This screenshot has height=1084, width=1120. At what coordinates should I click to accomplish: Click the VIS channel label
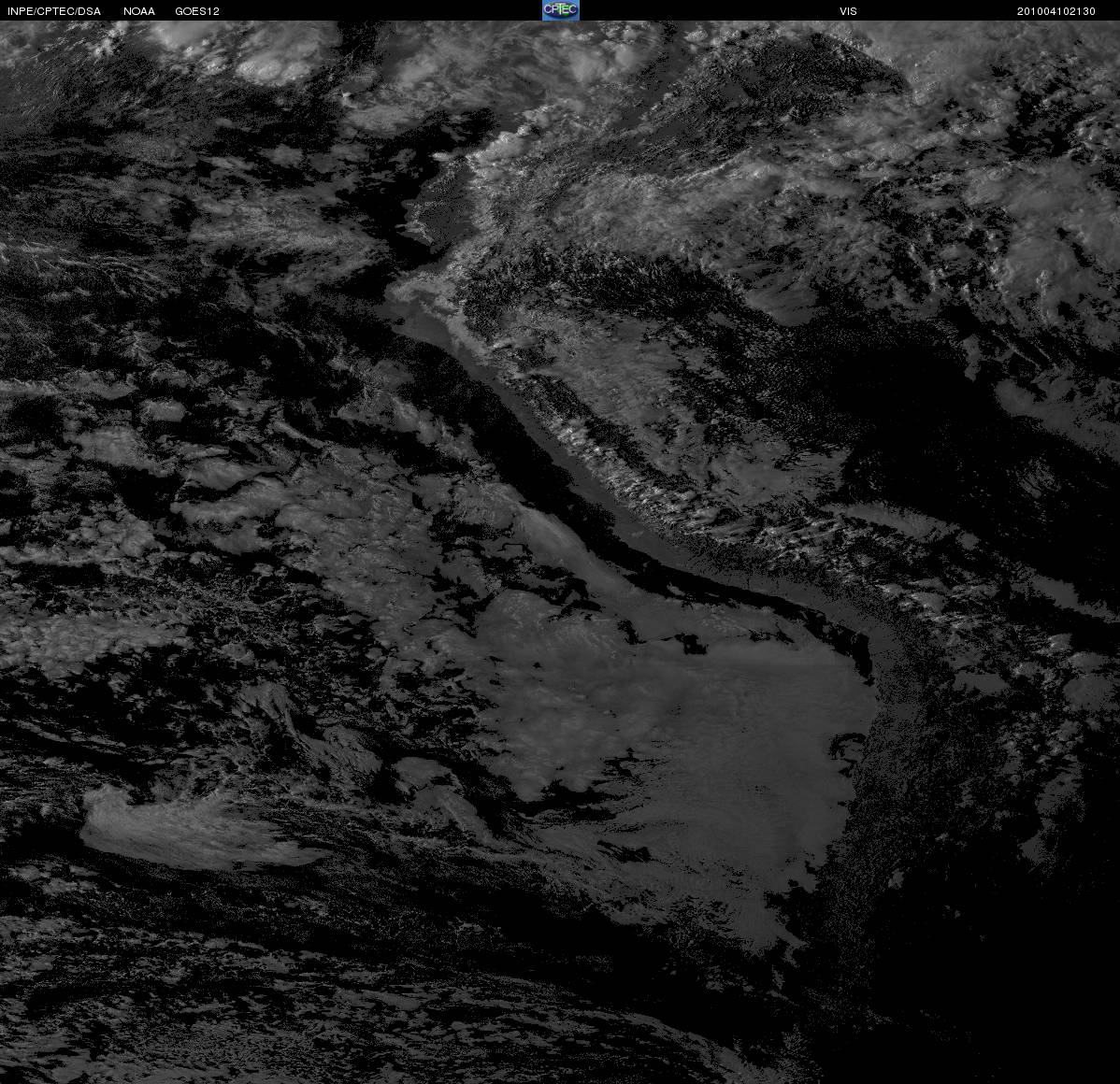pos(849,11)
